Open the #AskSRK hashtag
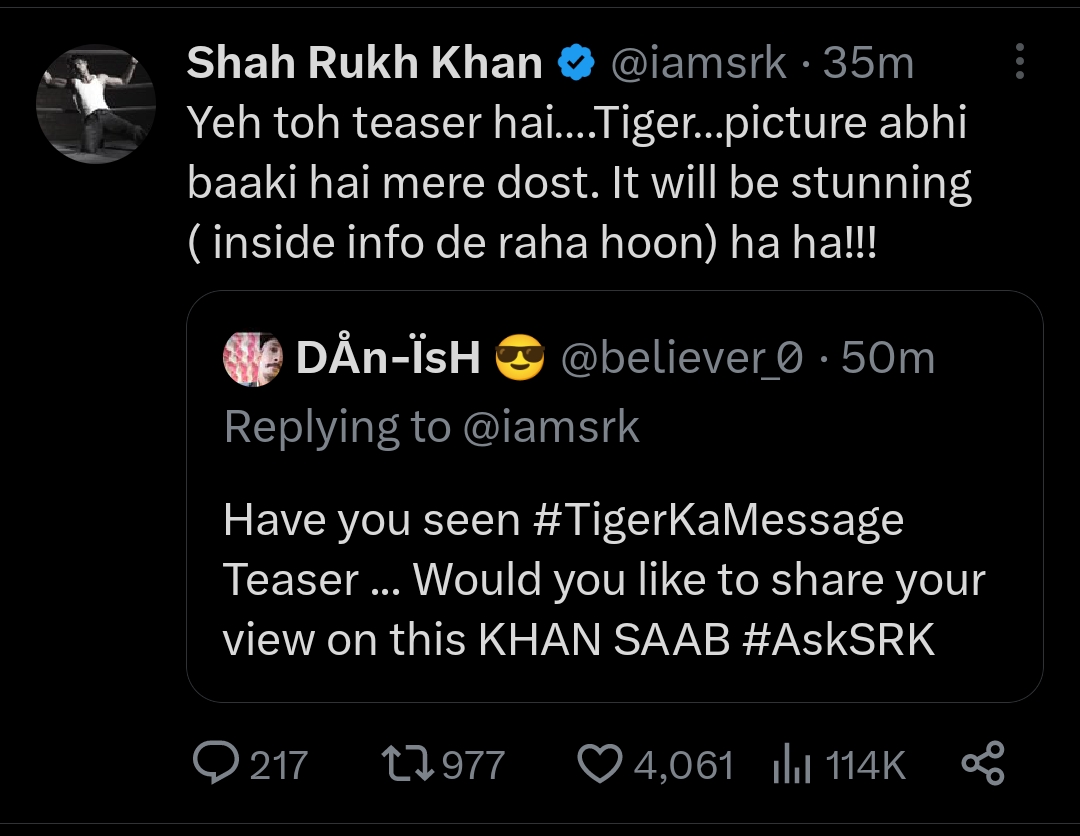This screenshot has height=836, width=1080. (839, 641)
